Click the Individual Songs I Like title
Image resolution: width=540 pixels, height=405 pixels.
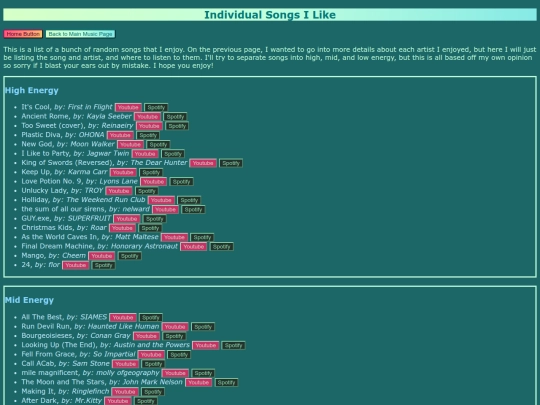(x=270, y=15)
